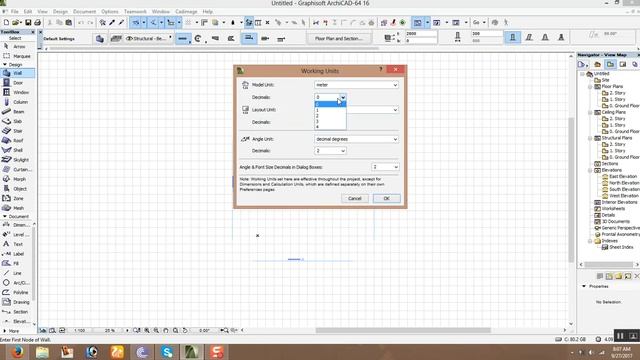Image resolution: width=640 pixels, height=360 pixels.
Task: Pick the Shell tool
Action: pyautogui.click(x=17, y=150)
